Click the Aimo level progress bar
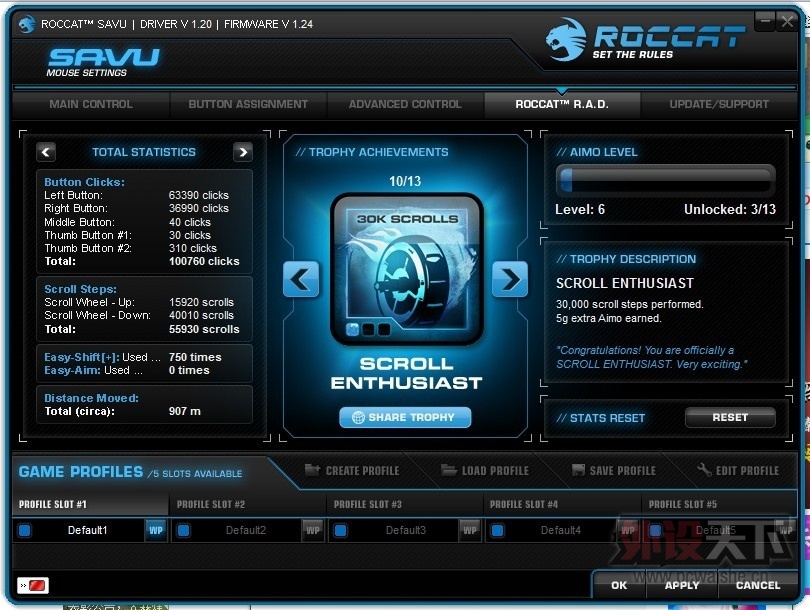The image size is (810, 610). pyautogui.click(x=665, y=180)
